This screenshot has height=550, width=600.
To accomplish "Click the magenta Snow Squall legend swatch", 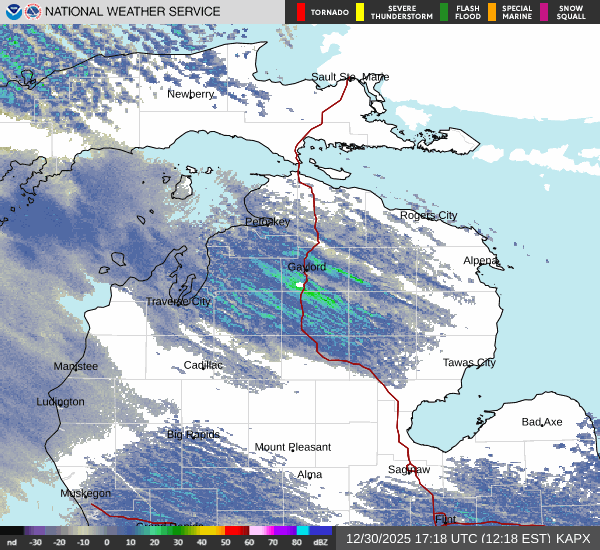I will [x=544, y=12].
